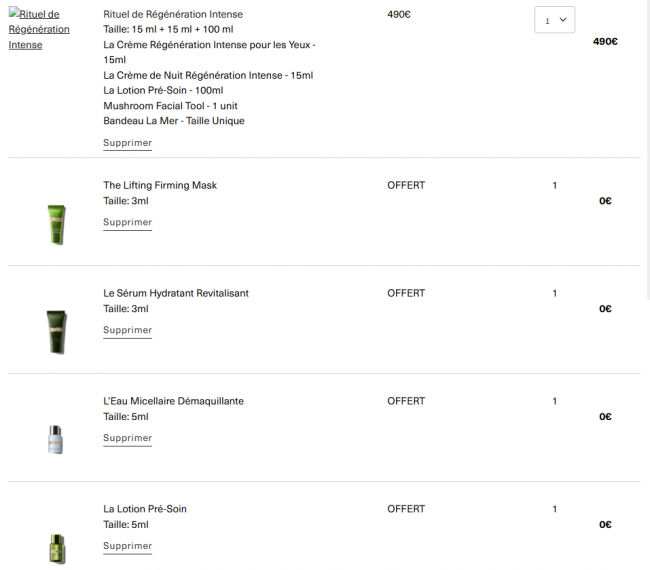
Task: Click the 490€ unit price of the Rituel
Action: (x=399, y=15)
